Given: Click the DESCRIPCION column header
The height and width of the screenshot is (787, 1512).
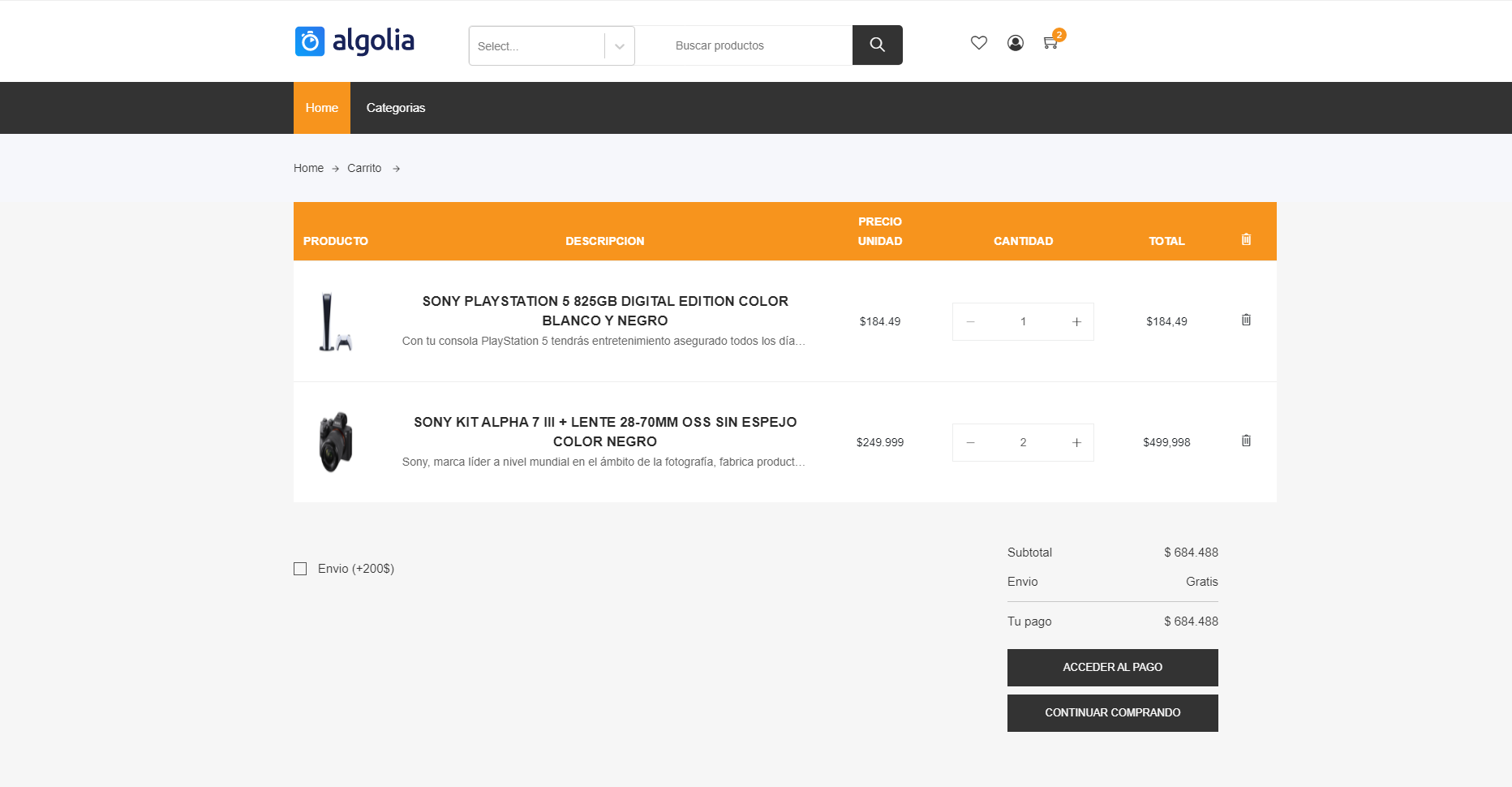Looking at the screenshot, I should (x=605, y=241).
